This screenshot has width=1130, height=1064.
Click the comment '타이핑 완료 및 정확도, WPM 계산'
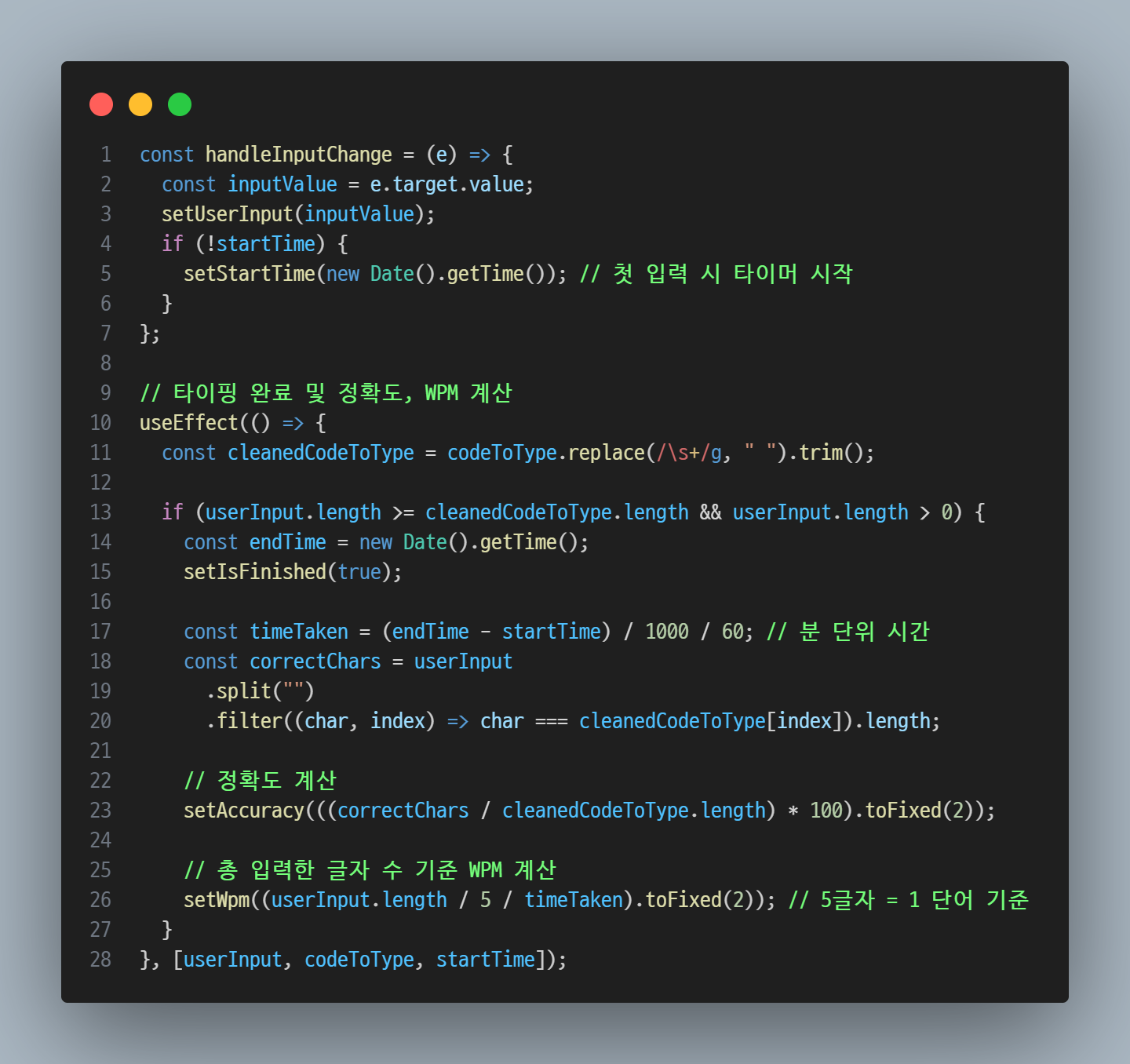326,393
